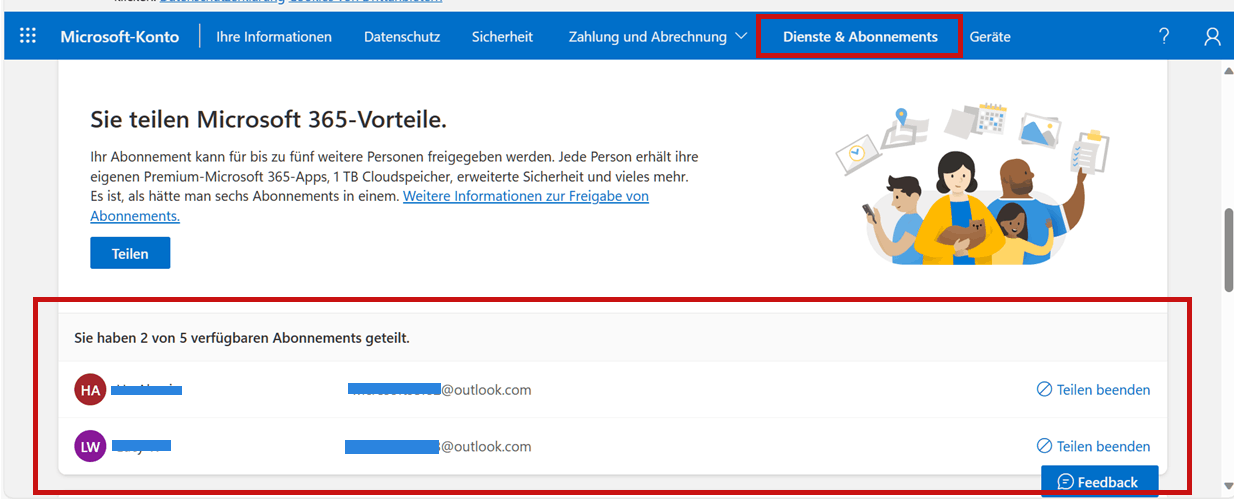
Task: Click 'Sie teilen Microsoft 365-Vorteile.' heading
Action: click(268, 120)
